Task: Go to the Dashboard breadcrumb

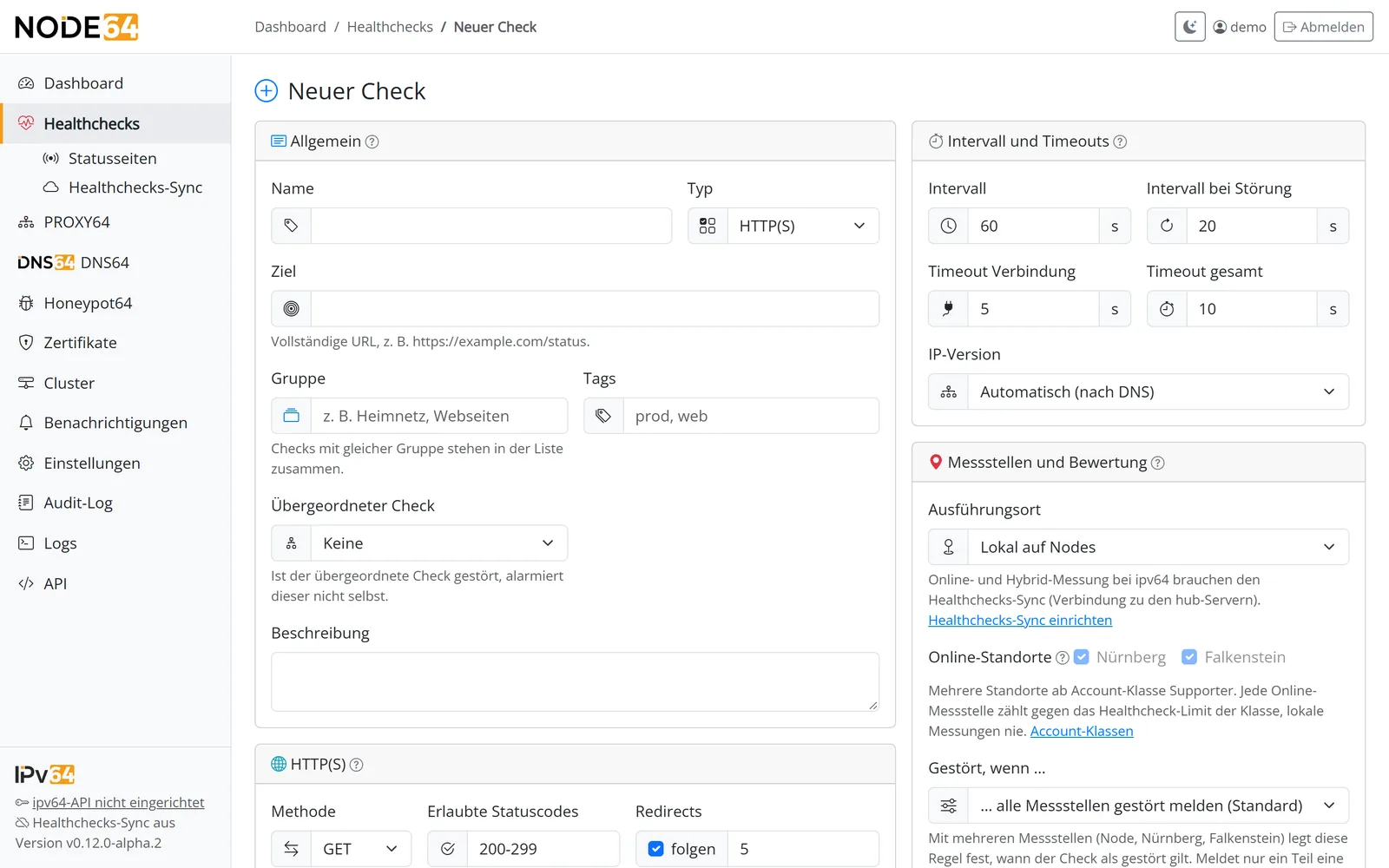Action: (290, 27)
